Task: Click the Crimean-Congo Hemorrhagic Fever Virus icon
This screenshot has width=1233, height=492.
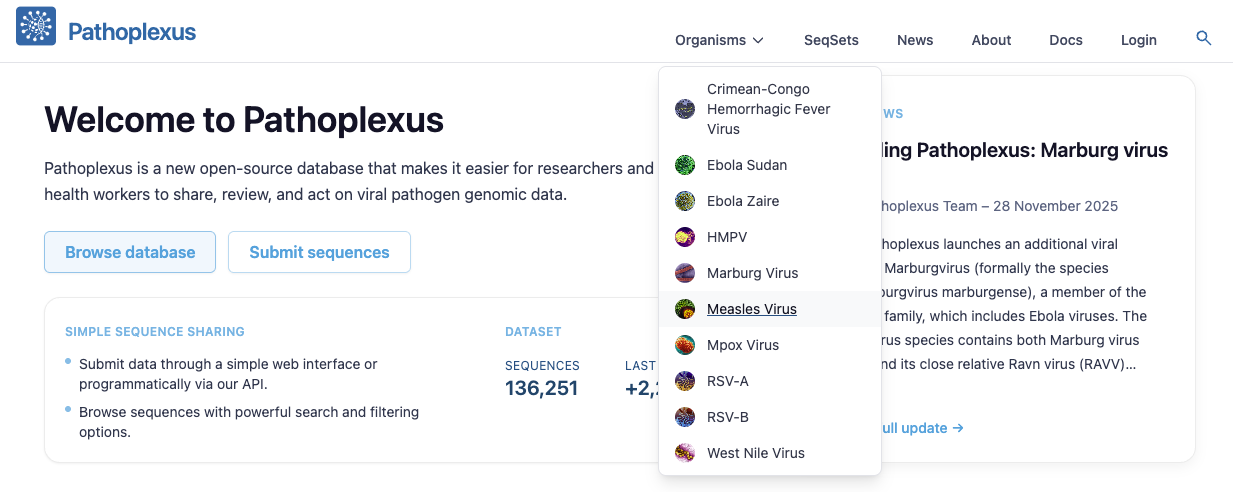Action: pos(685,109)
